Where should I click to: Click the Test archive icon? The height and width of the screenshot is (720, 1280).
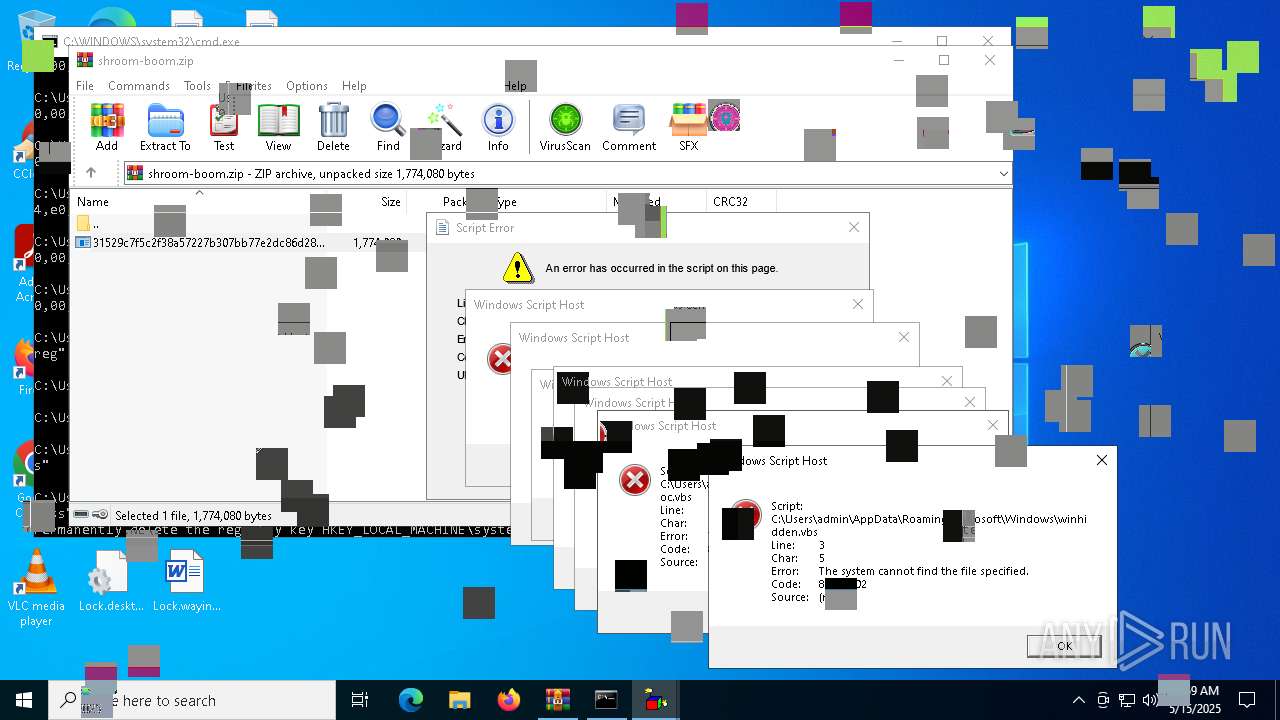click(x=224, y=127)
